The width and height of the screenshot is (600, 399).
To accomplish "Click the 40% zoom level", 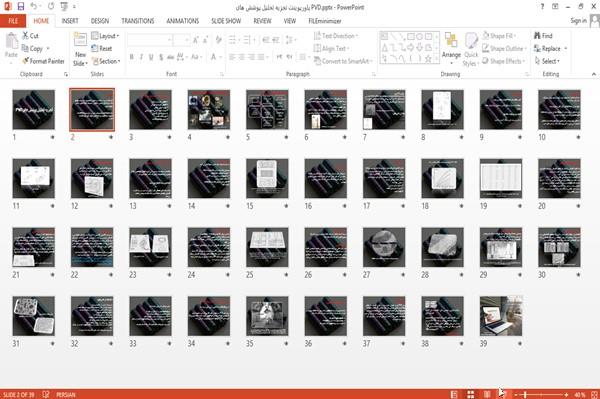I will 580,394.
